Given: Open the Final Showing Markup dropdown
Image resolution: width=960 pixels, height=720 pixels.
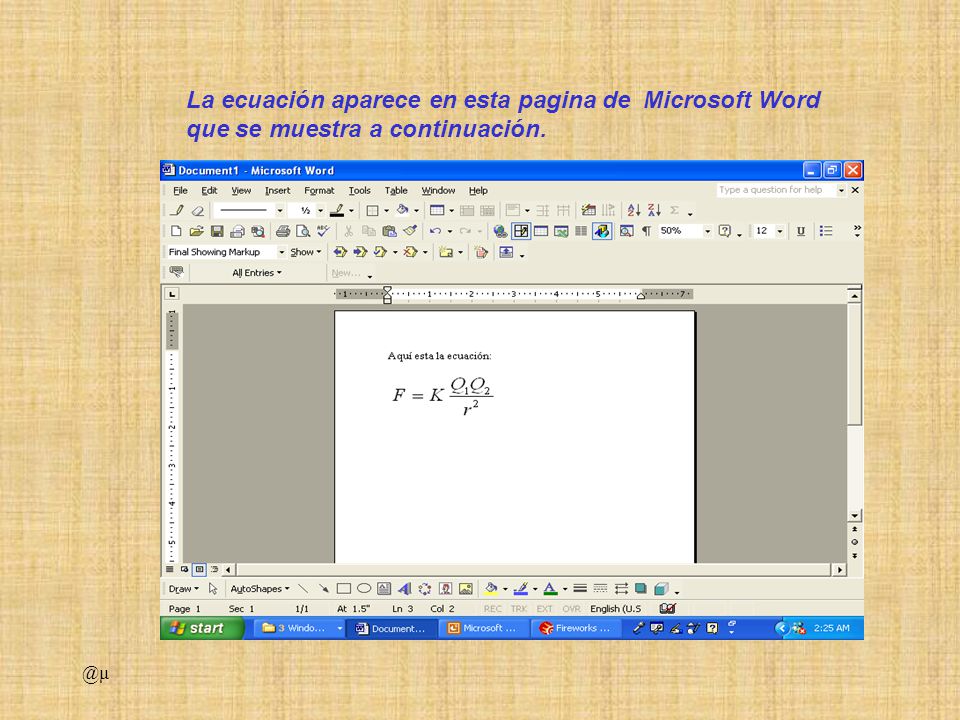Looking at the screenshot, I should 282,252.
